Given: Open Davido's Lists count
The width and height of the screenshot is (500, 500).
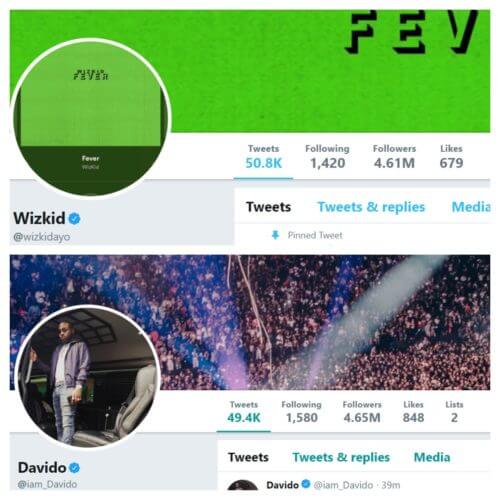Looking at the screenshot, I should (x=454, y=412).
